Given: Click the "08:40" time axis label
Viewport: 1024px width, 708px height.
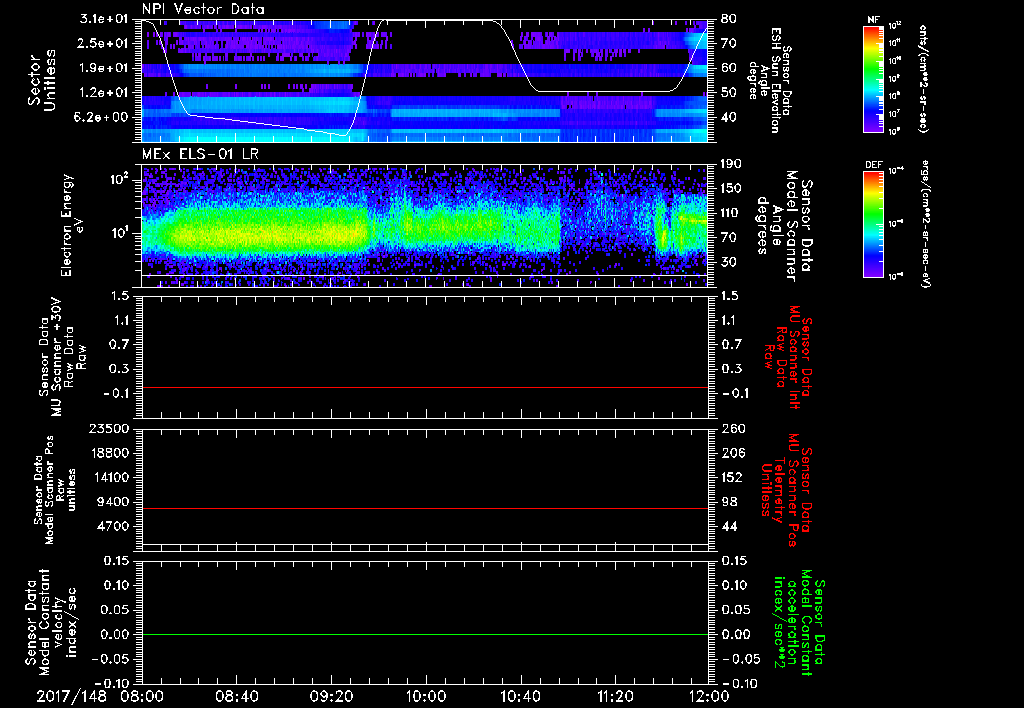Looking at the screenshot, I should [x=236, y=696].
